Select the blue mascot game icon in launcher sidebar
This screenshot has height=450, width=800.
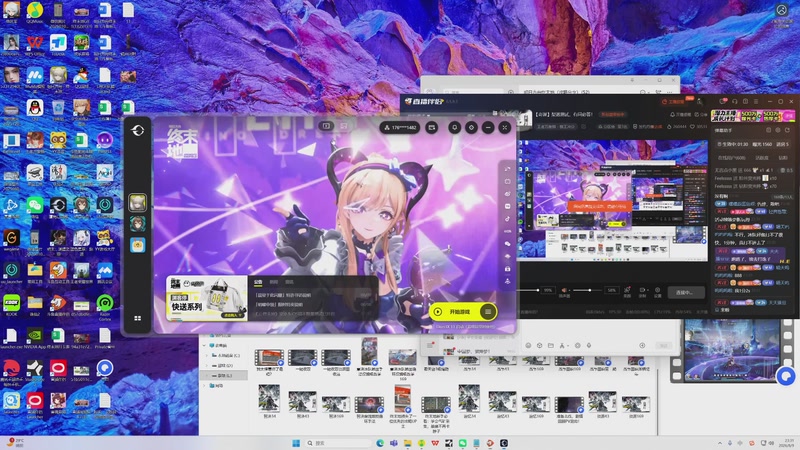pyautogui.click(x=137, y=245)
